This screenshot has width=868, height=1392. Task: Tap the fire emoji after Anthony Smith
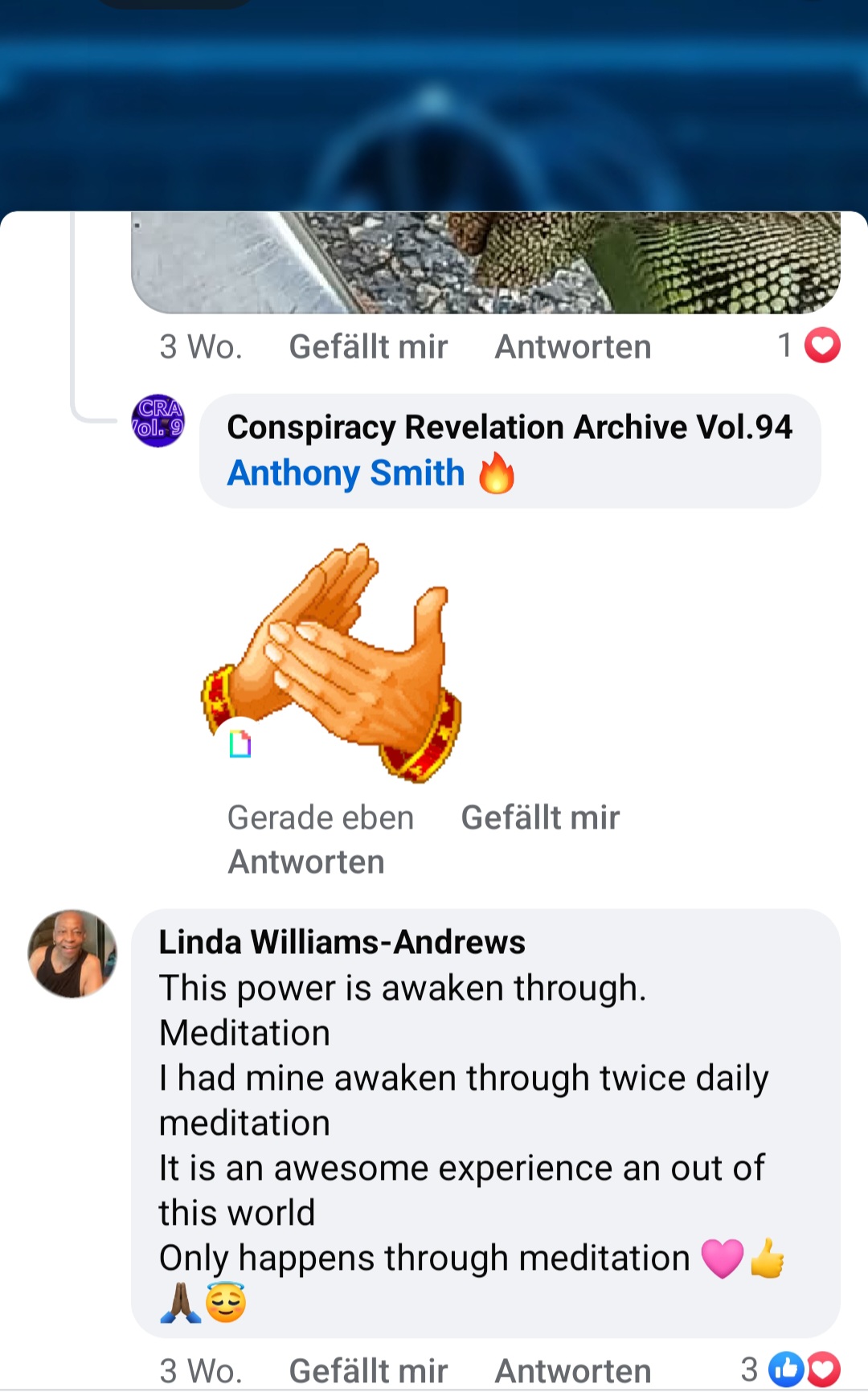pyautogui.click(x=496, y=473)
